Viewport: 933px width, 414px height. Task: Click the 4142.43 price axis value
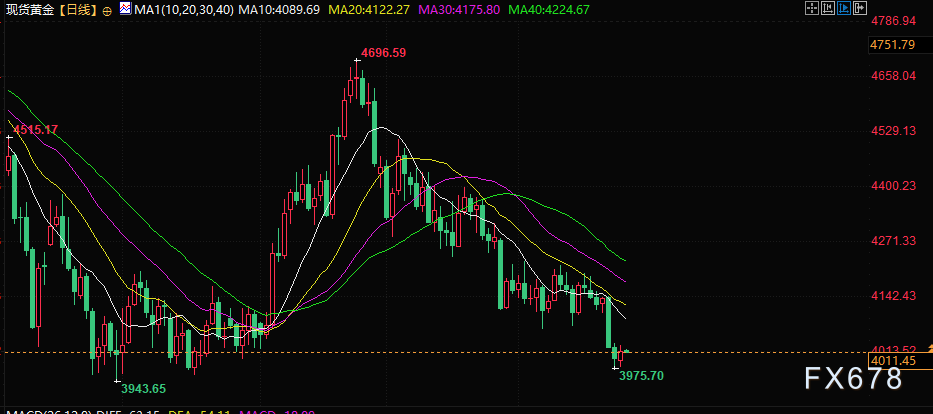[x=893, y=296]
